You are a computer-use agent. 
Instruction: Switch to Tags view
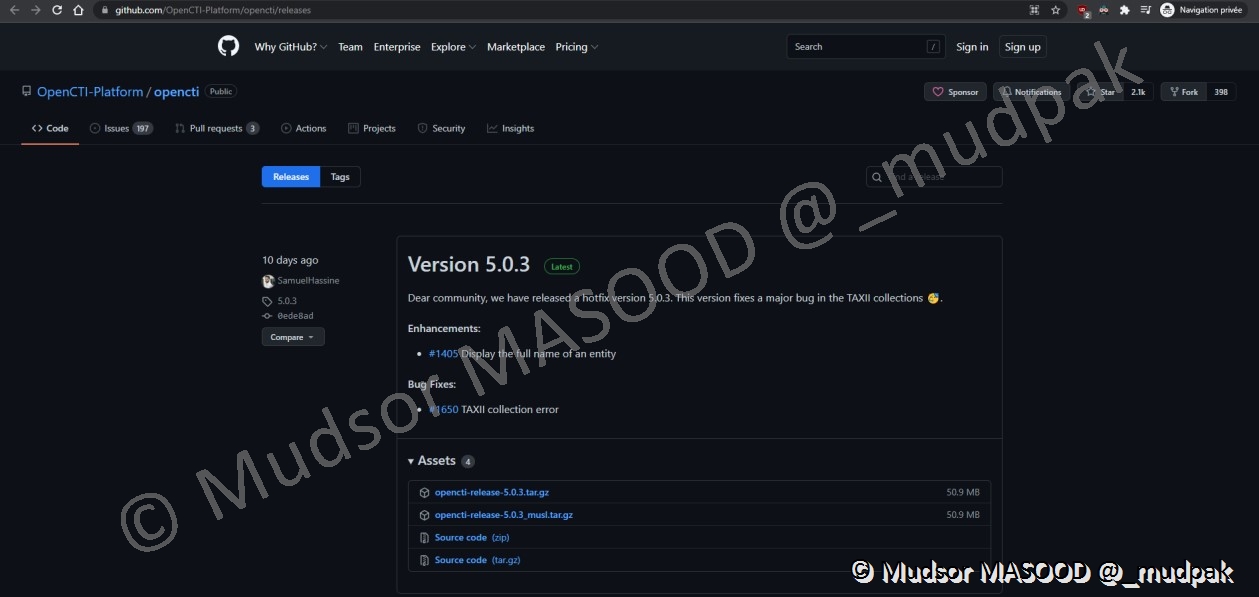pos(340,177)
